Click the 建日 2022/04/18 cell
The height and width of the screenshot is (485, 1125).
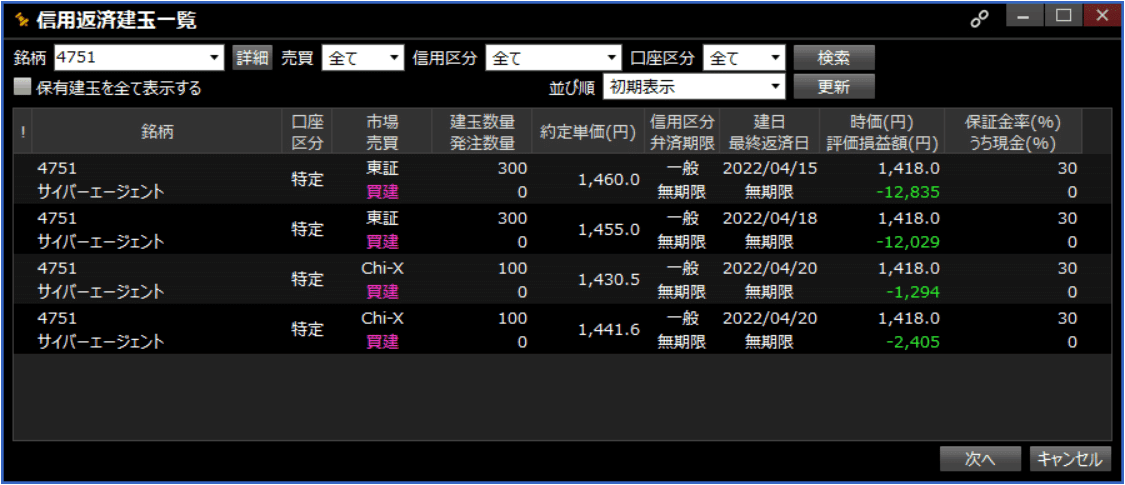pos(769,217)
